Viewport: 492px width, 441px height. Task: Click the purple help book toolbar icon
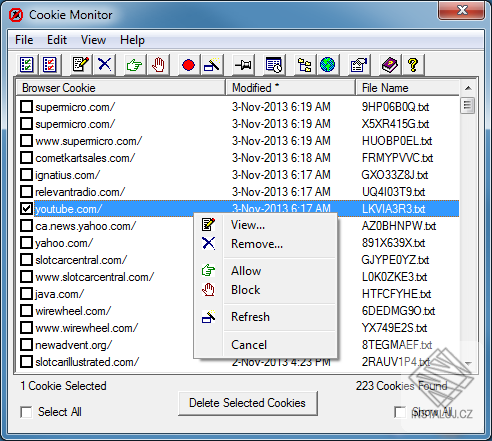(x=389, y=65)
